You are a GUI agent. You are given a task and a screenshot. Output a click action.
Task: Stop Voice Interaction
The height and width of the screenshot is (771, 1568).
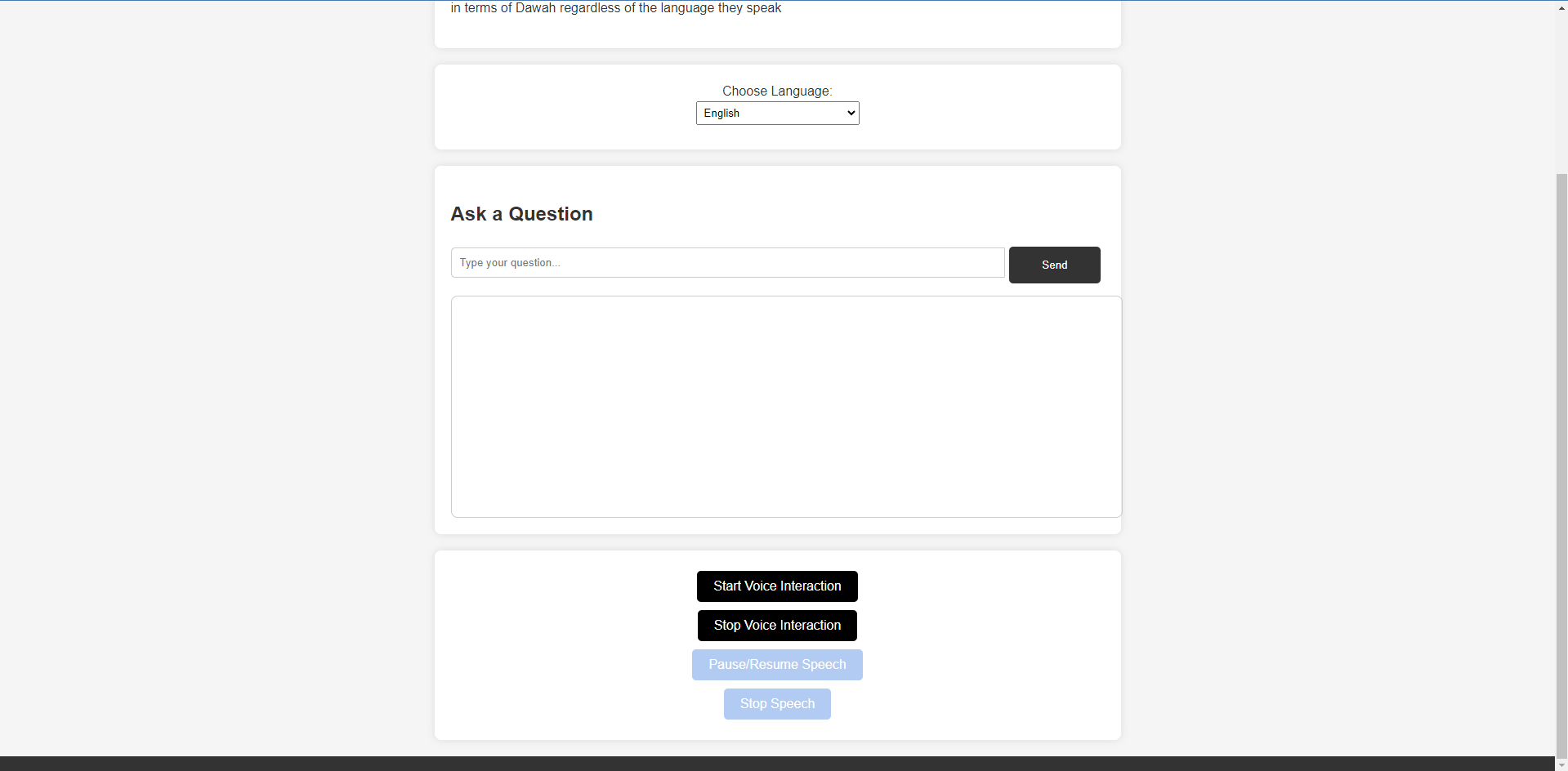(777, 626)
